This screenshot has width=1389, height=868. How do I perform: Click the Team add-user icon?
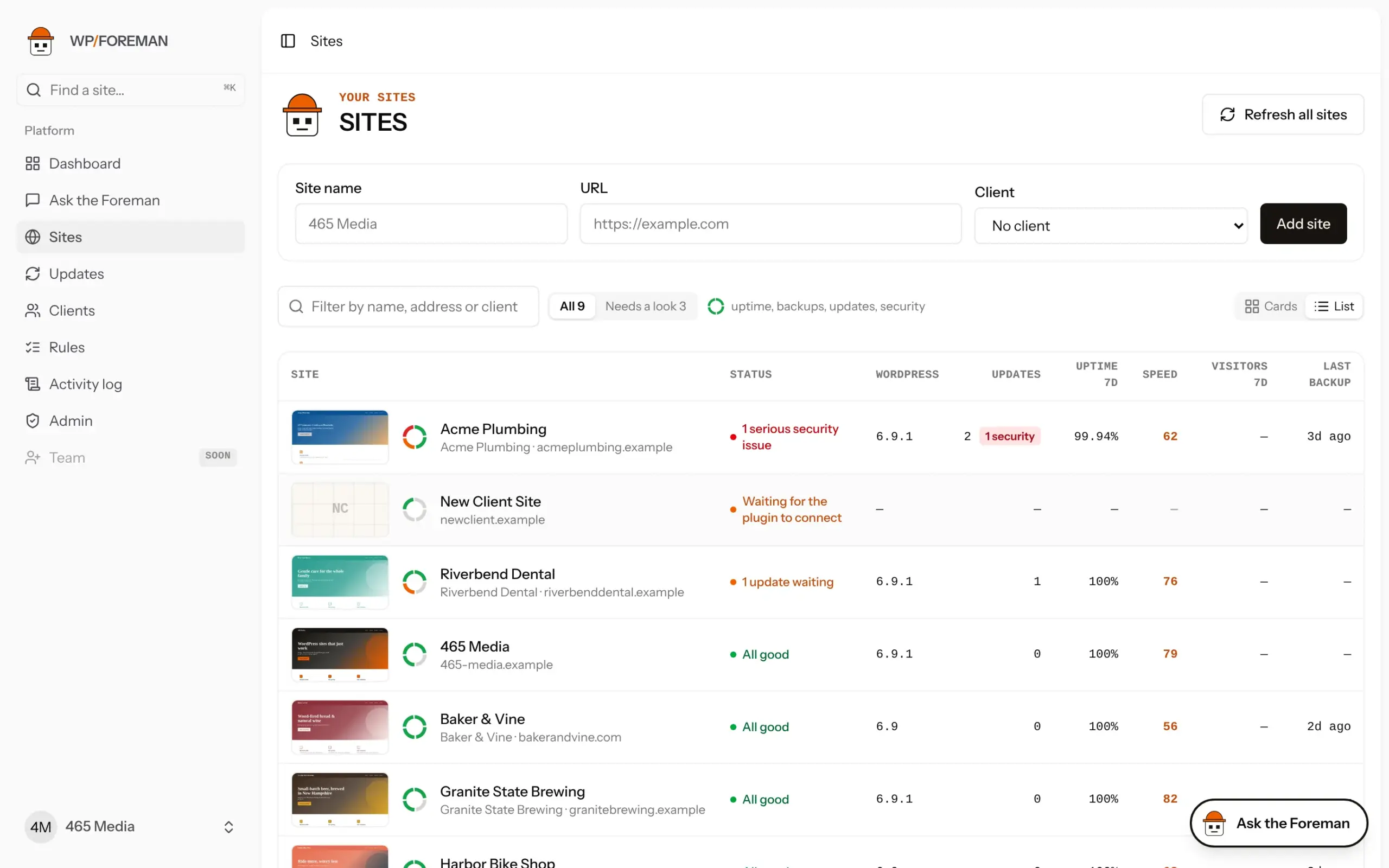click(x=33, y=457)
